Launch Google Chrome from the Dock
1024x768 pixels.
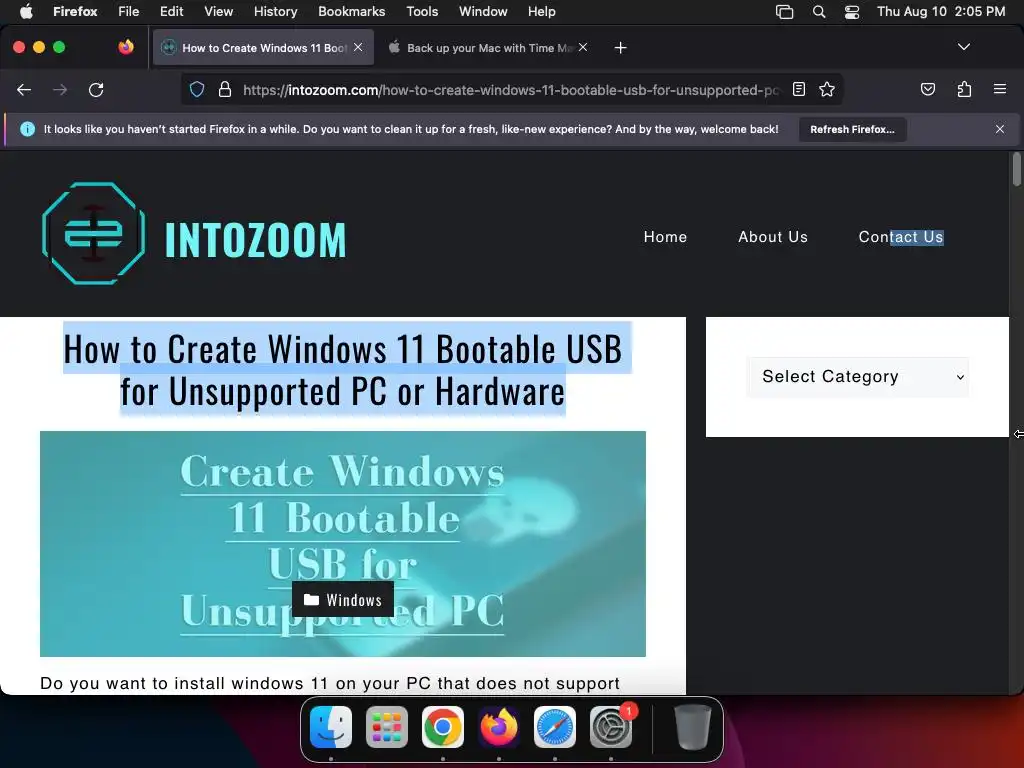tap(443, 727)
